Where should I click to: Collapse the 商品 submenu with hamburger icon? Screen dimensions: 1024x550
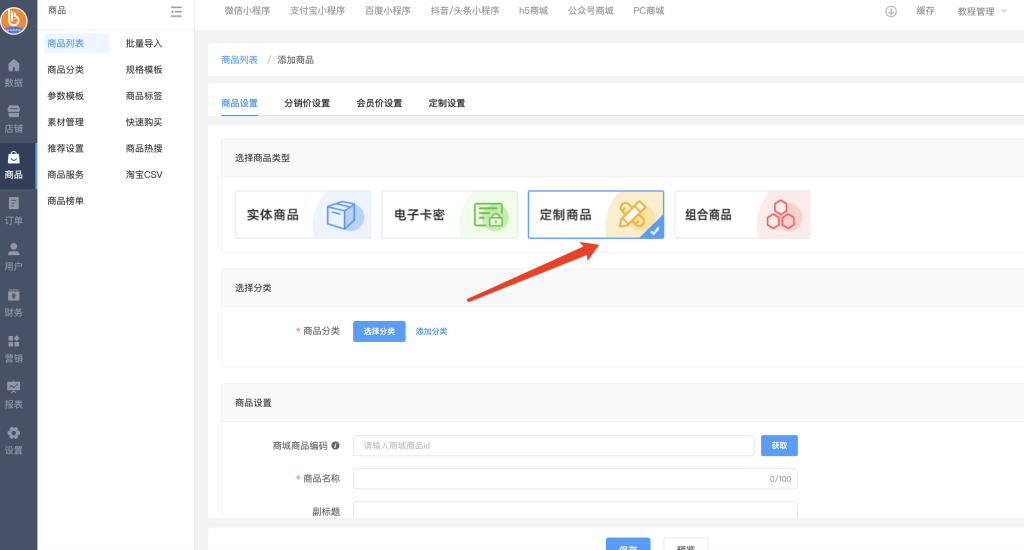coord(176,11)
